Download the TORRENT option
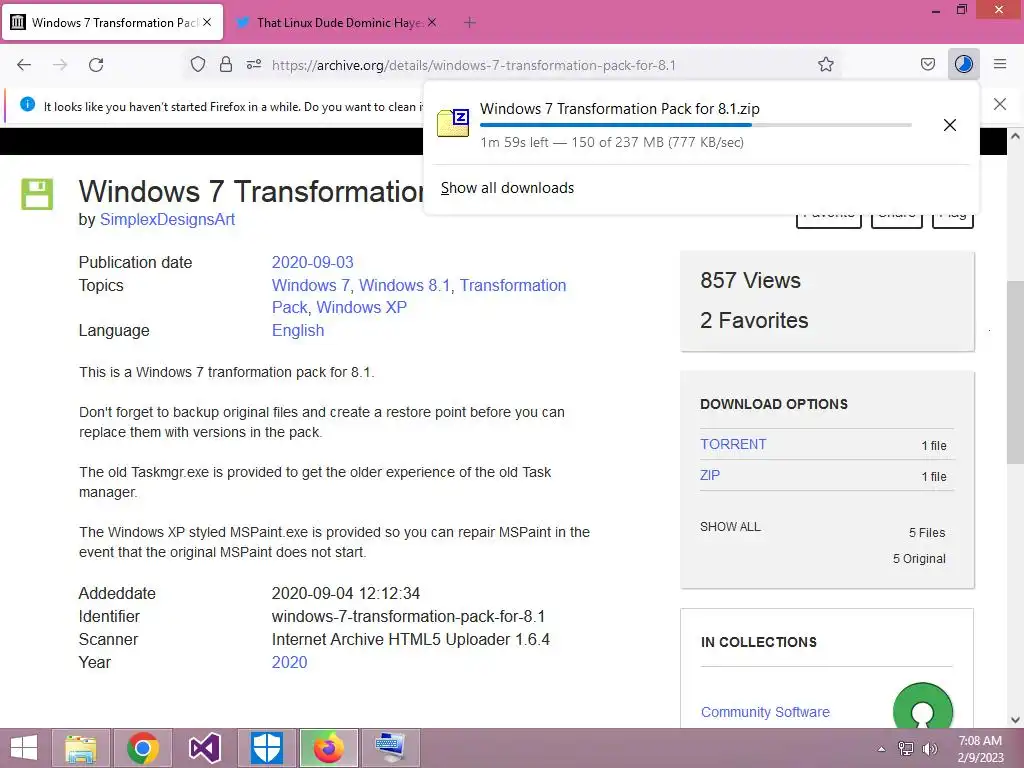Screen dimensions: 1024x768 (x=733, y=444)
